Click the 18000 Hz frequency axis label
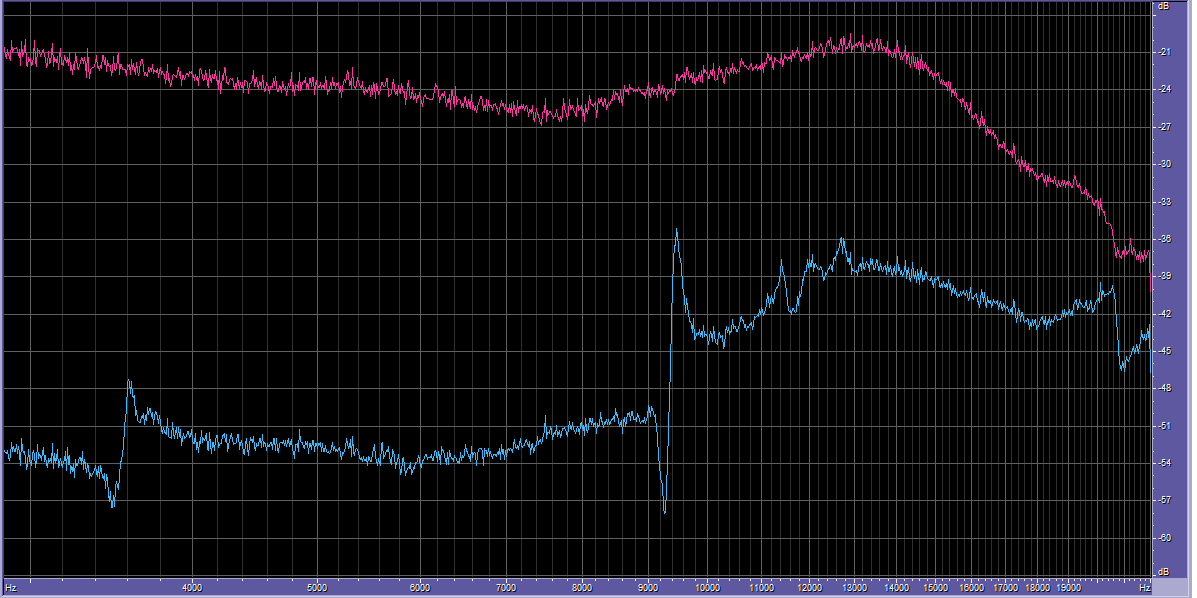 [x=1038, y=587]
